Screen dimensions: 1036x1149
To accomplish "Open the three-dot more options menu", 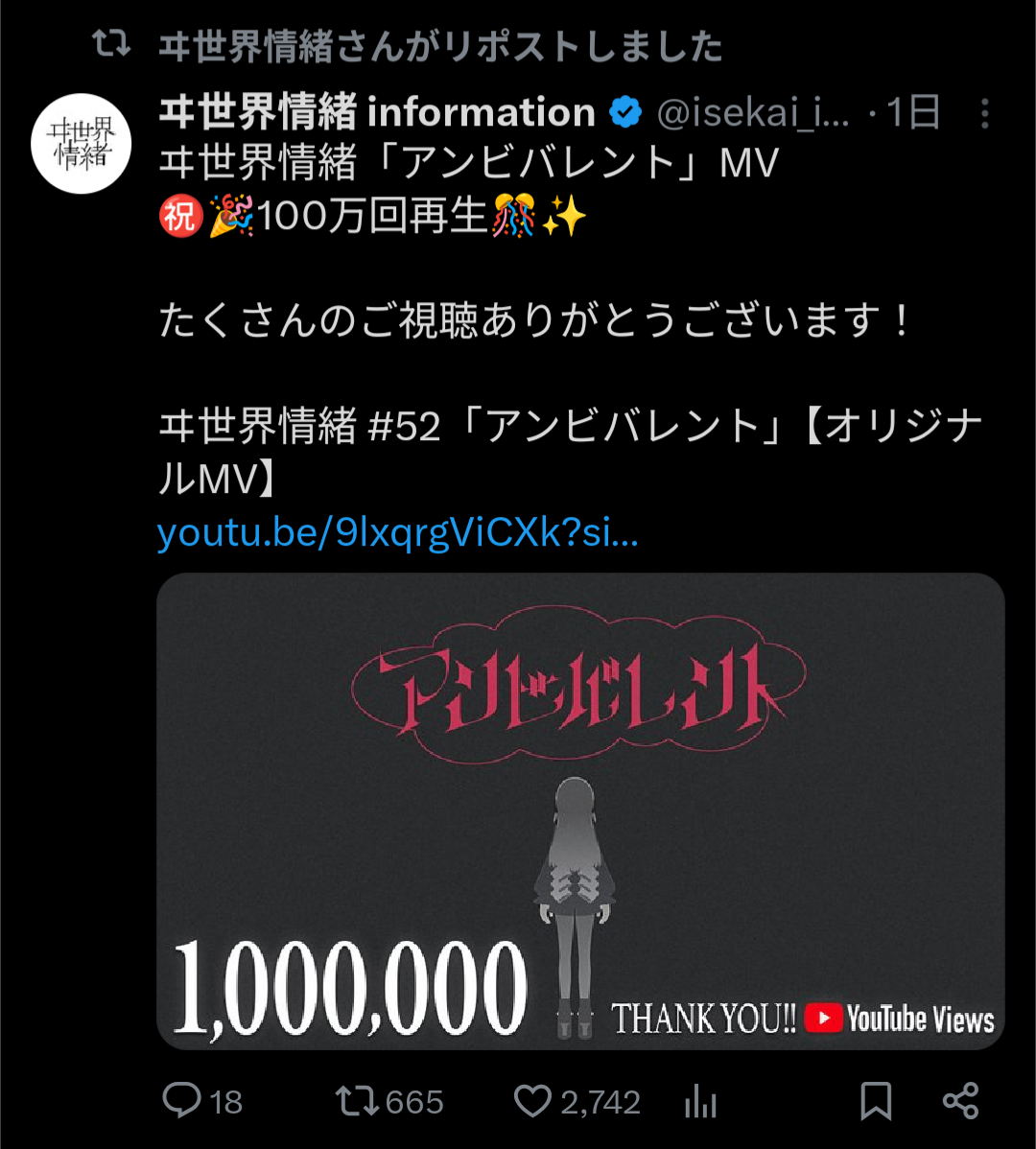I will point(985,113).
